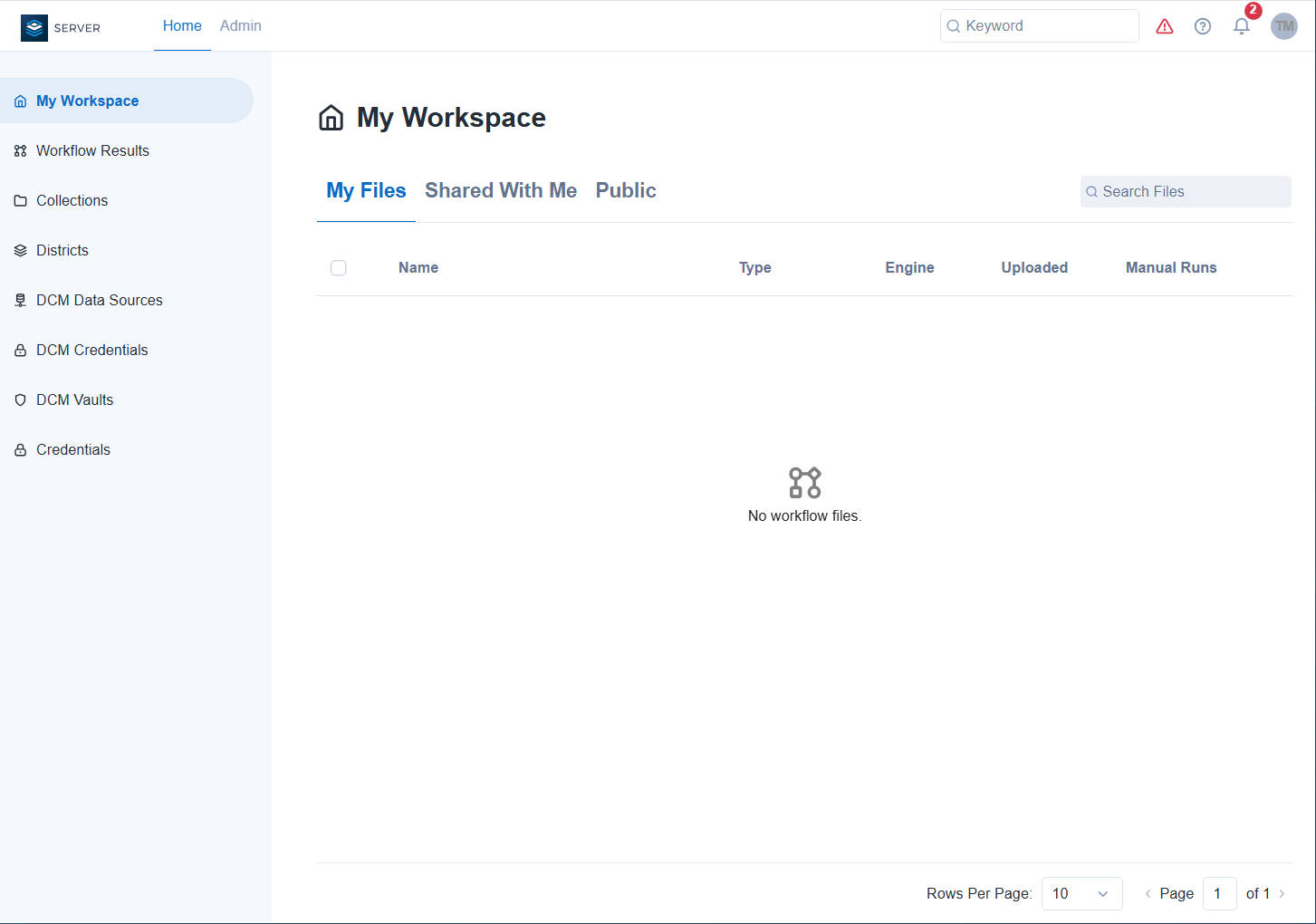
Task: Switch to the Home tab
Action: click(182, 26)
